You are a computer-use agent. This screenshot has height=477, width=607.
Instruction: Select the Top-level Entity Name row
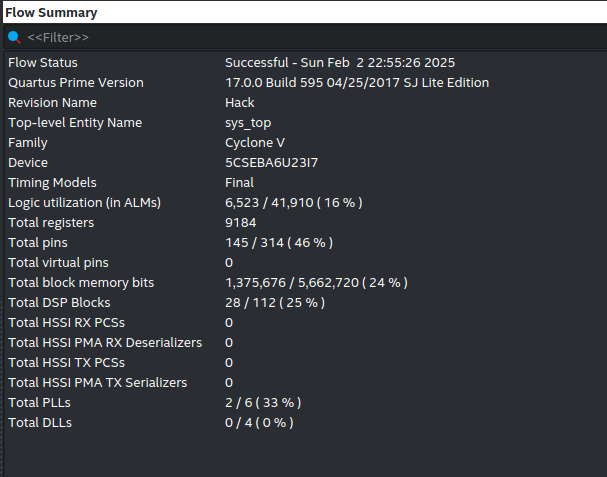click(75, 123)
